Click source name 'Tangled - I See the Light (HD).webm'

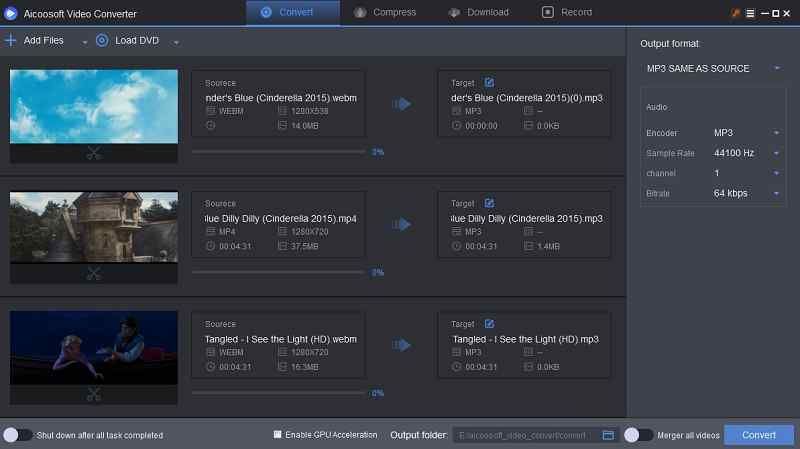281,339
